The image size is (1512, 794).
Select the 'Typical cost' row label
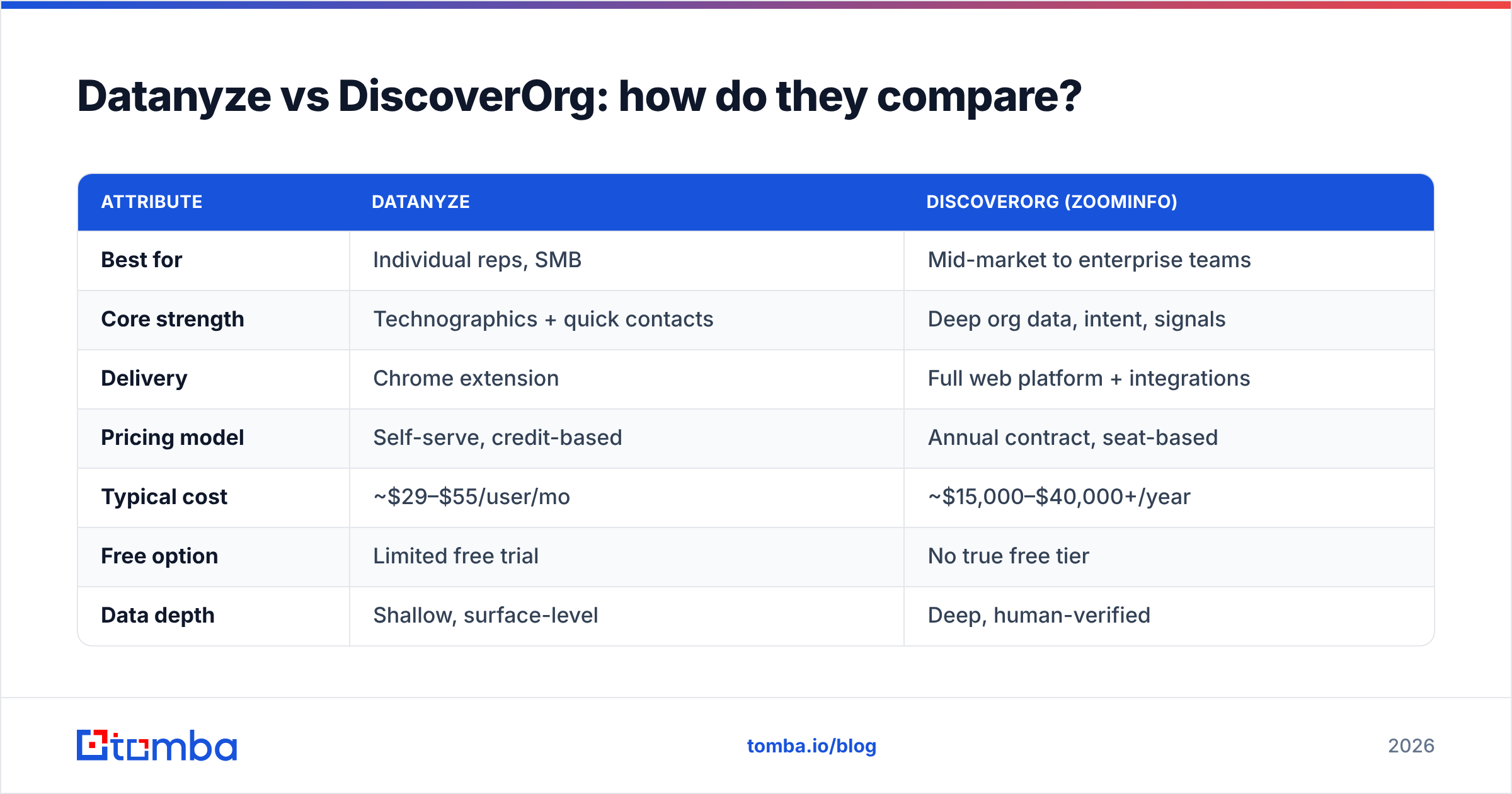tap(164, 497)
